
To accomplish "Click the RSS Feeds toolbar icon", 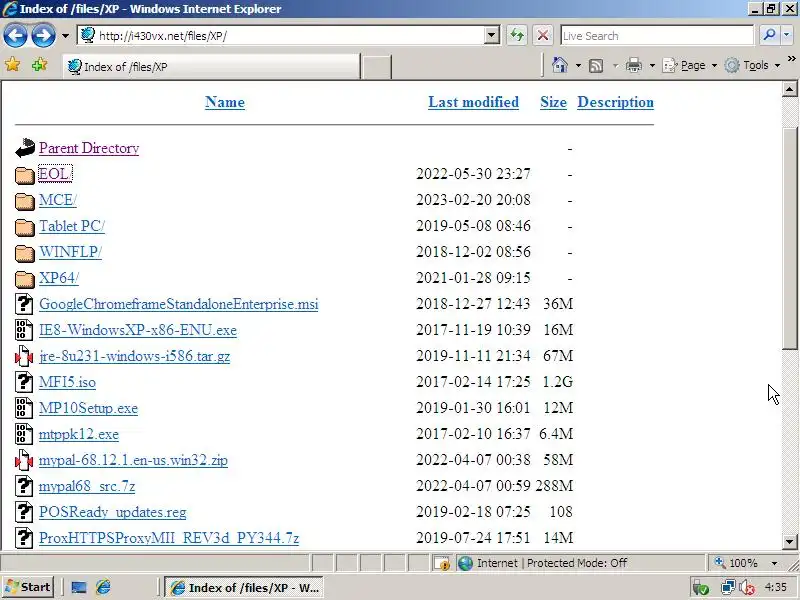I will [x=596, y=66].
